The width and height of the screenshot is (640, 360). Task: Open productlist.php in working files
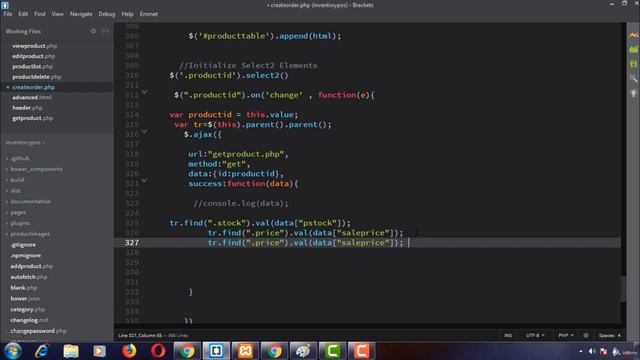point(32,66)
